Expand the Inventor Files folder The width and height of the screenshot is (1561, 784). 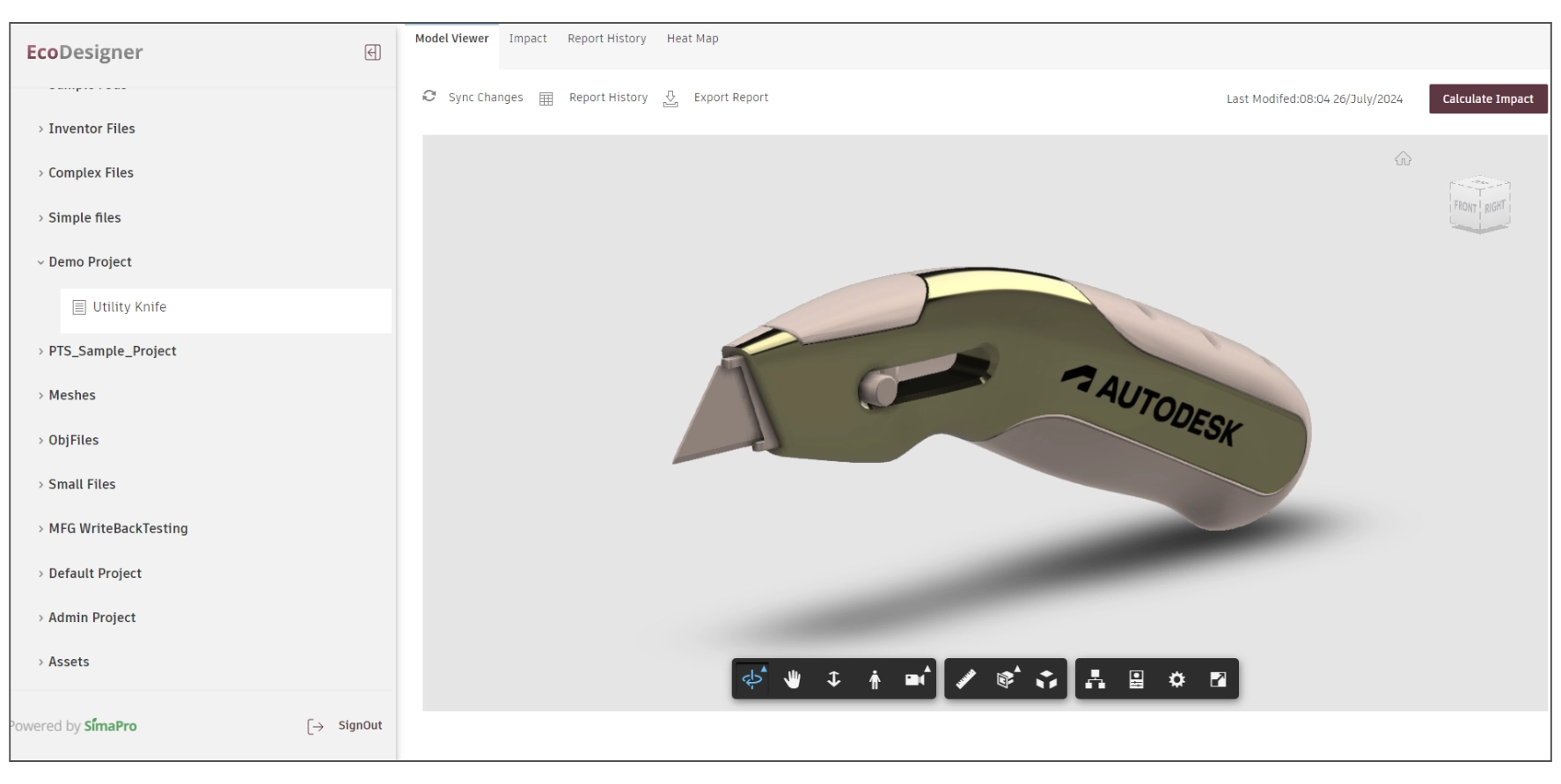click(x=40, y=129)
